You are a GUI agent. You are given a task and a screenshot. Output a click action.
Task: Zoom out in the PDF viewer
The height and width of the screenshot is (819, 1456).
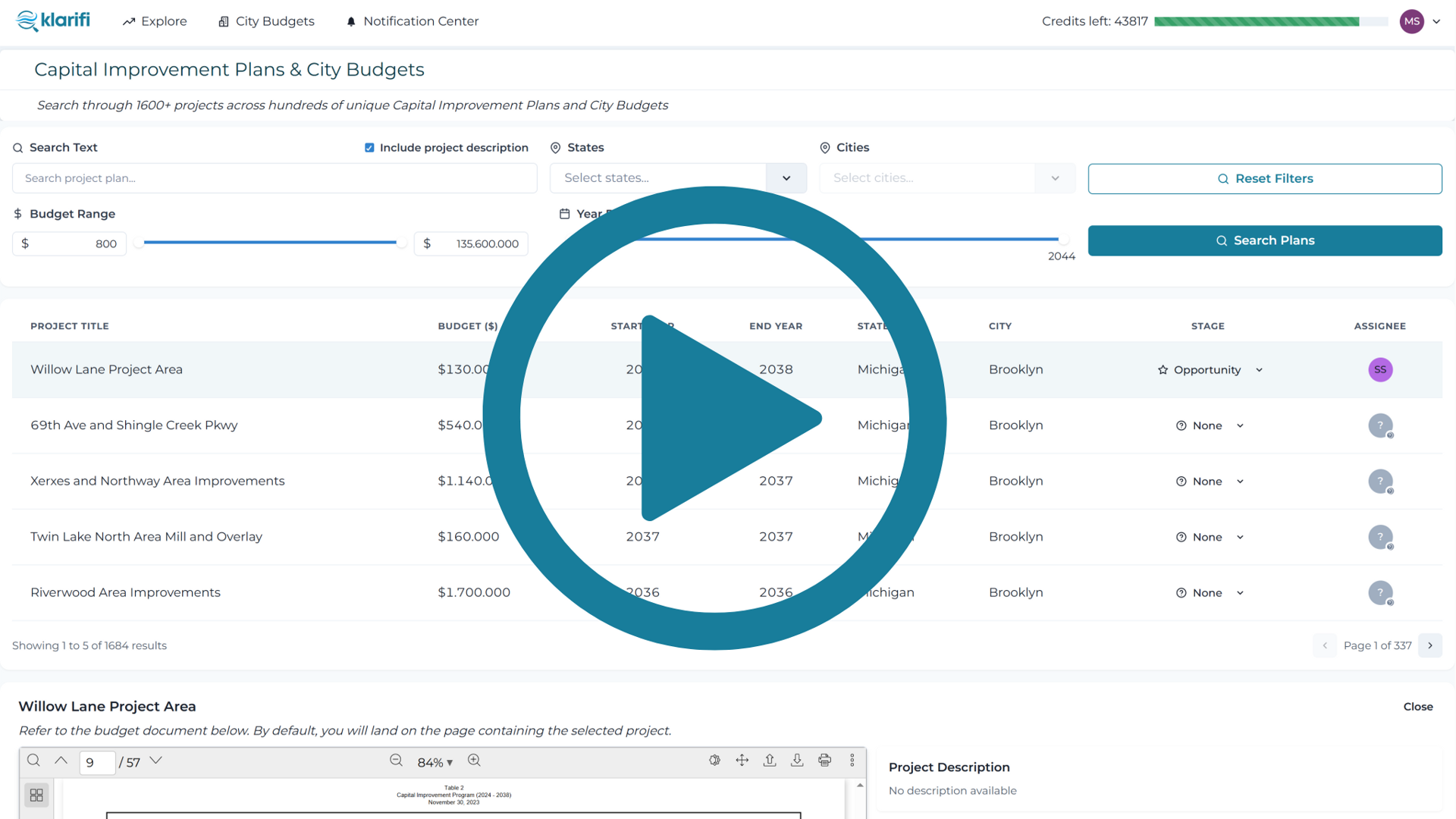[396, 761]
